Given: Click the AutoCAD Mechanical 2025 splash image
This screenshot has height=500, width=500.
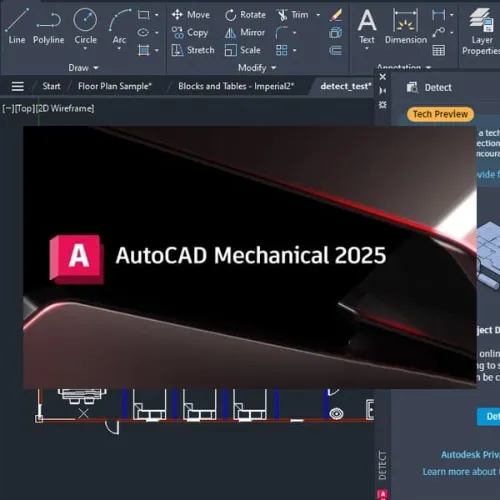Looking at the screenshot, I should [250, 257].
